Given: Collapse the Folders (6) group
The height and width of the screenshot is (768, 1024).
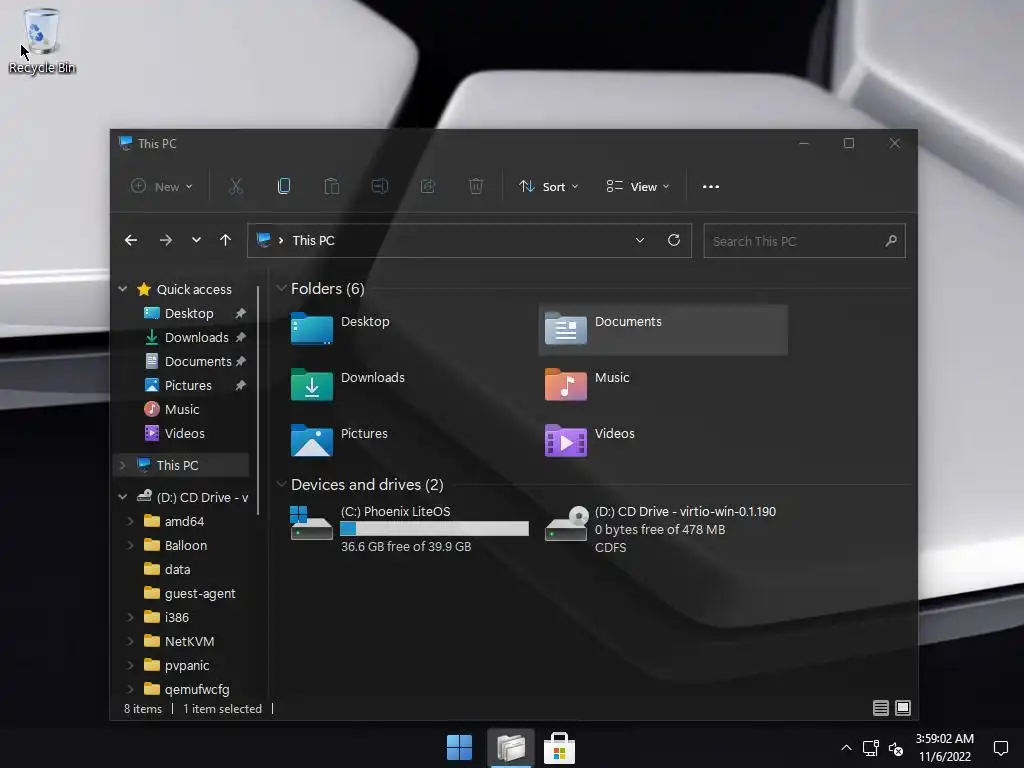Looking at the screenshot, I should click(281, 289).
